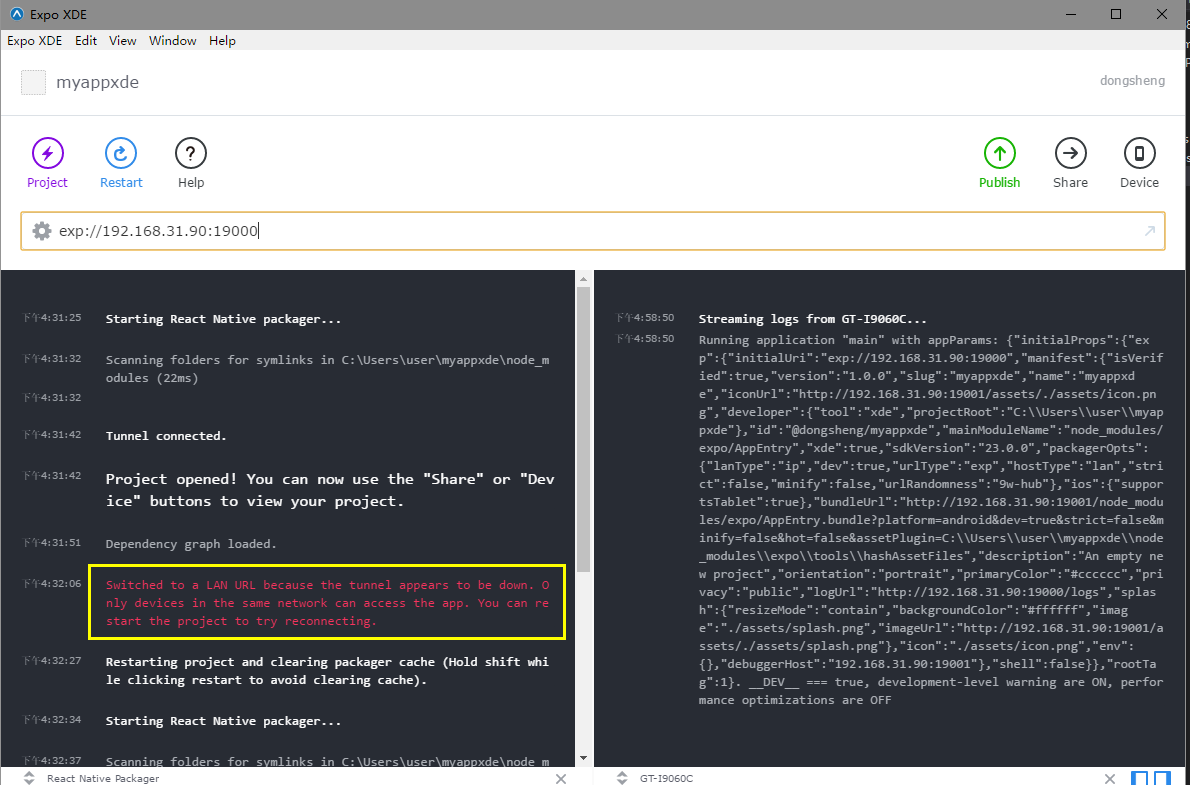
Task: Click the green Publish arrow icon
Action: click(x=1000, y=153)
